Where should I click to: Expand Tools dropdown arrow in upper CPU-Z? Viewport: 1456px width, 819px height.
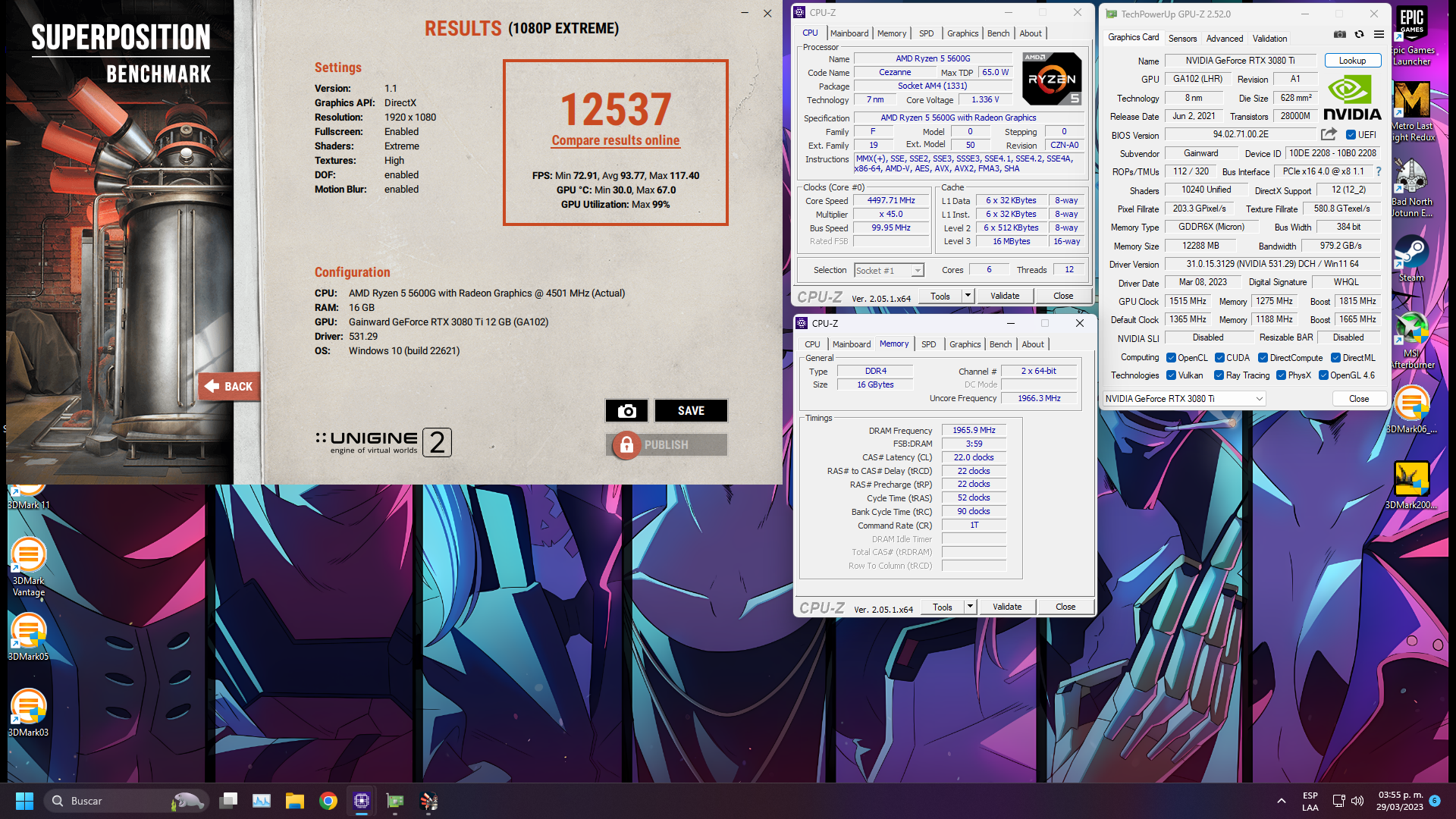coord(968,296)
